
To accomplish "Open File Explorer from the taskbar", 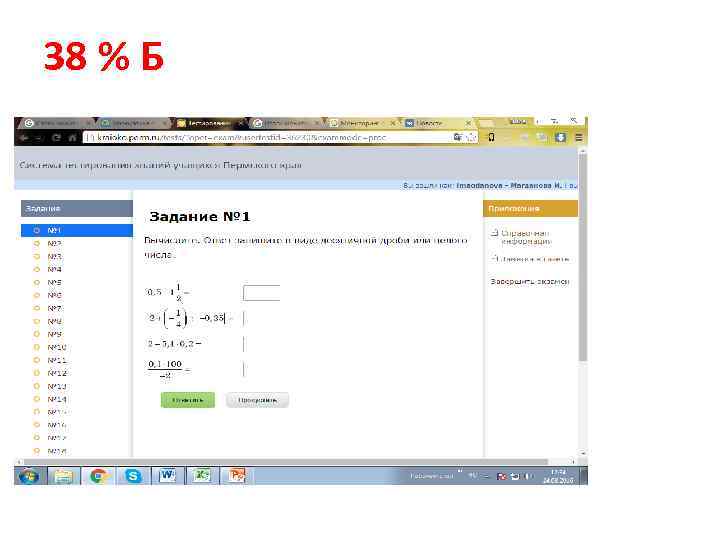I will click(64, 476).
